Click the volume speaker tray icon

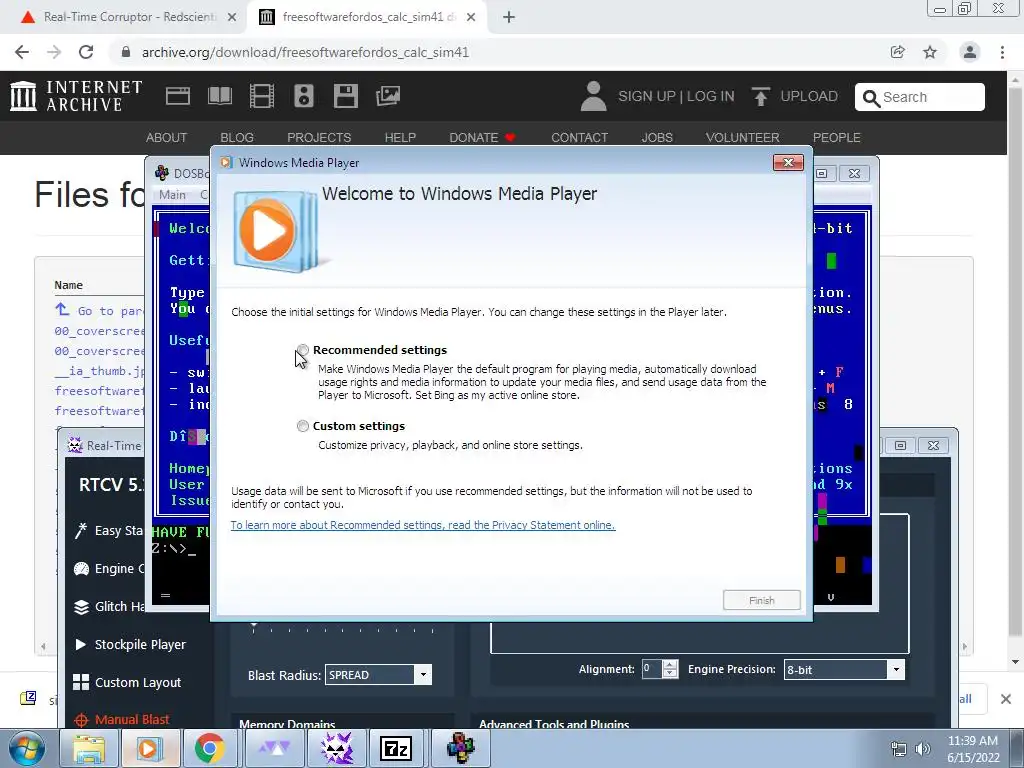tap(923, 749)
